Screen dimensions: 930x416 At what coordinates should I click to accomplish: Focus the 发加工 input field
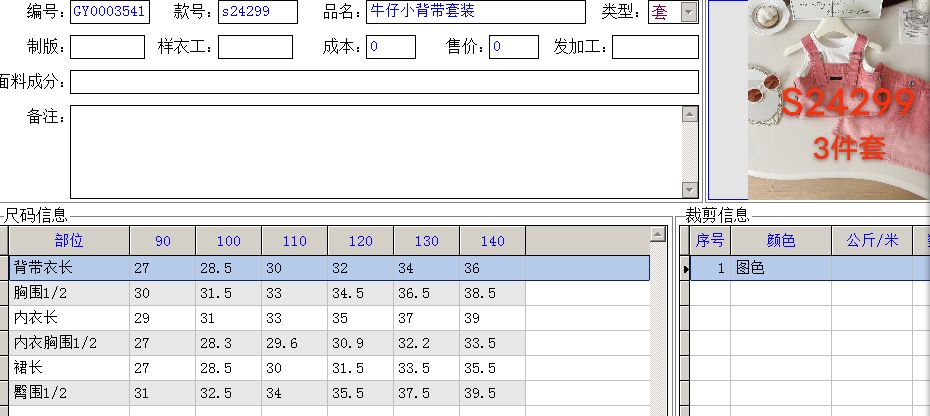pos(655,47)
